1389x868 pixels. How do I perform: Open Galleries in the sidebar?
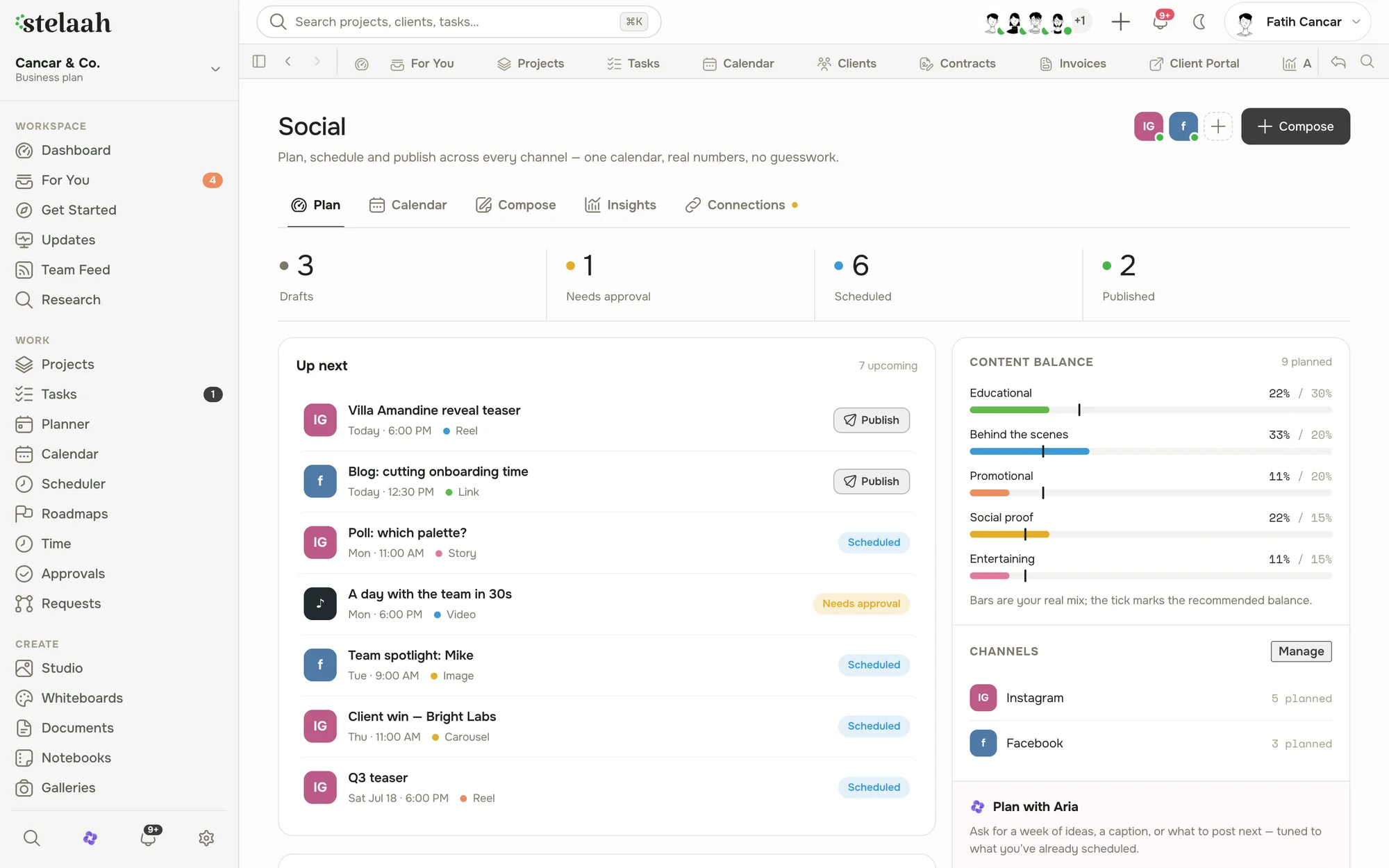(x=119, y=787)
